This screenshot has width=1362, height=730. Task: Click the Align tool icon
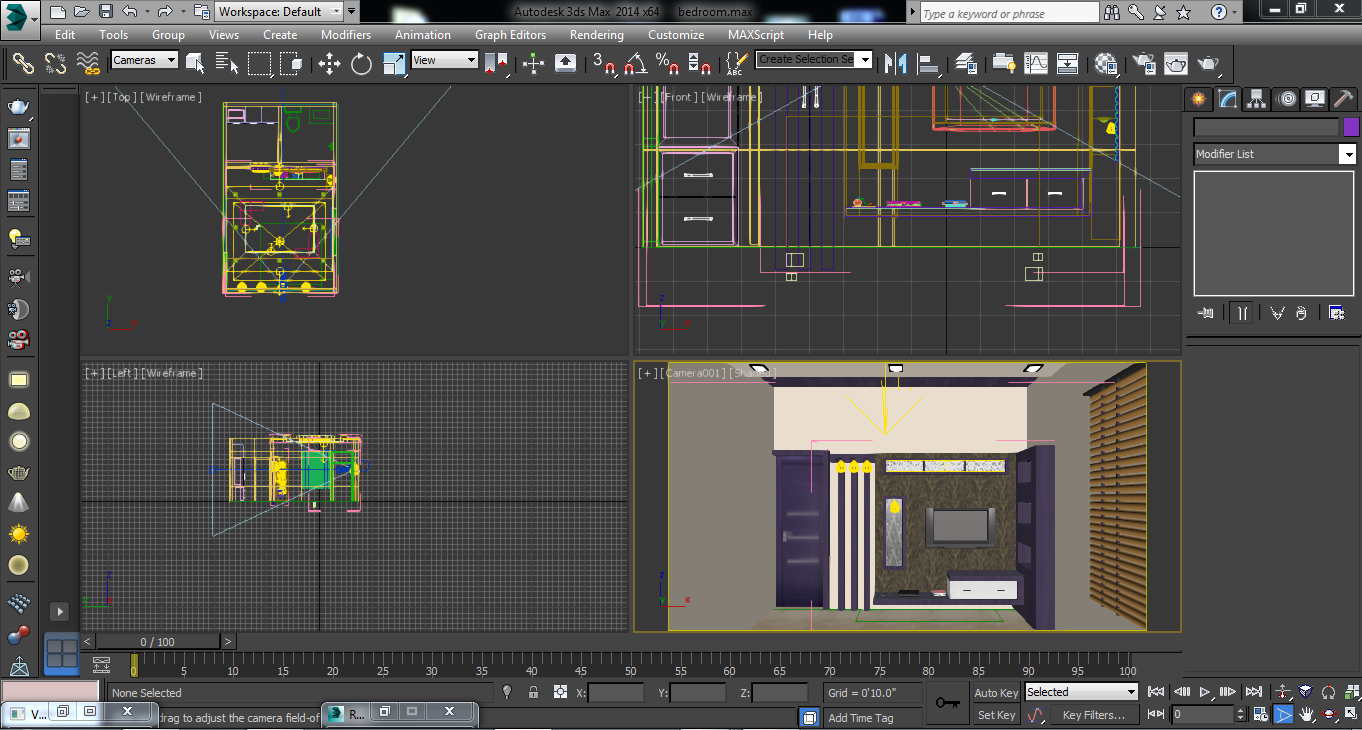pos(929,64)
